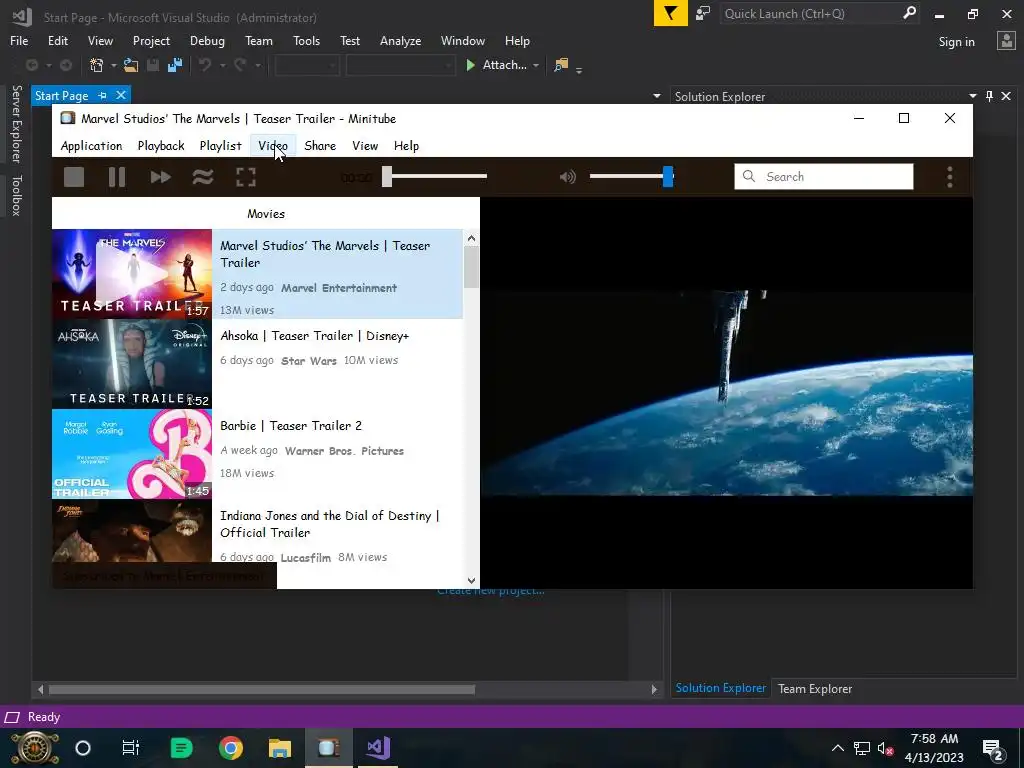Click Warner Bros. Pictures channel name
Screen dimensions: 1024x768
(344, 451)
